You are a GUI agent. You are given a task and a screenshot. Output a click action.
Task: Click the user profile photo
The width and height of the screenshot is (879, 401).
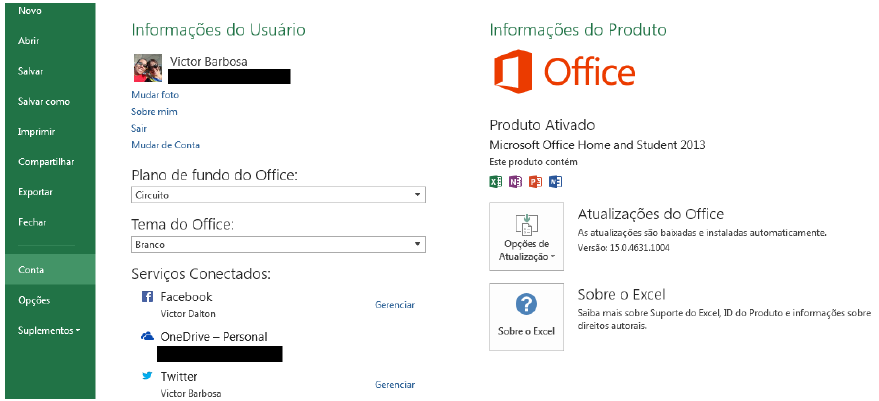[148, 68]
